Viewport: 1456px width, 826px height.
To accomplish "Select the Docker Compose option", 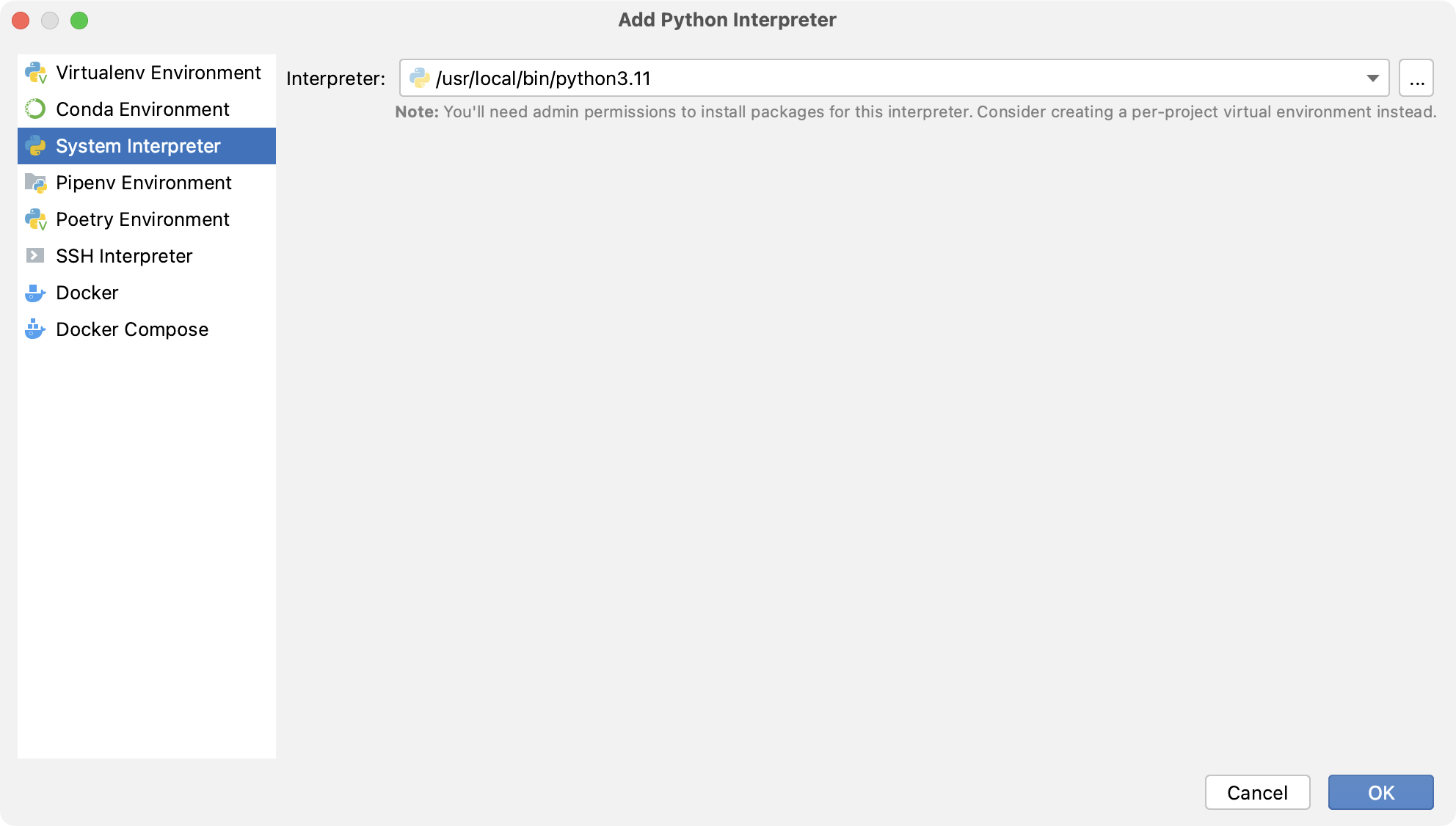I will 131,329.
